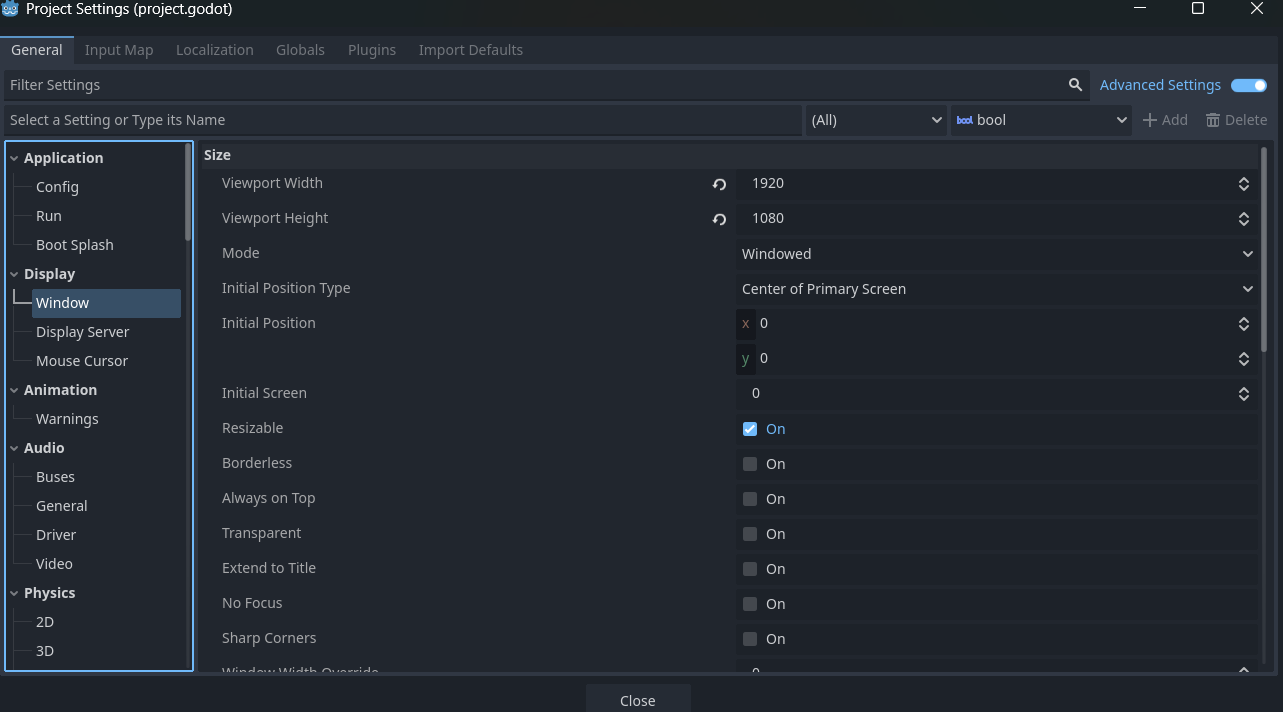Click the Viewport Width stepper arrows
This screenshot has width=1283, height=712.
point(1243,184)
